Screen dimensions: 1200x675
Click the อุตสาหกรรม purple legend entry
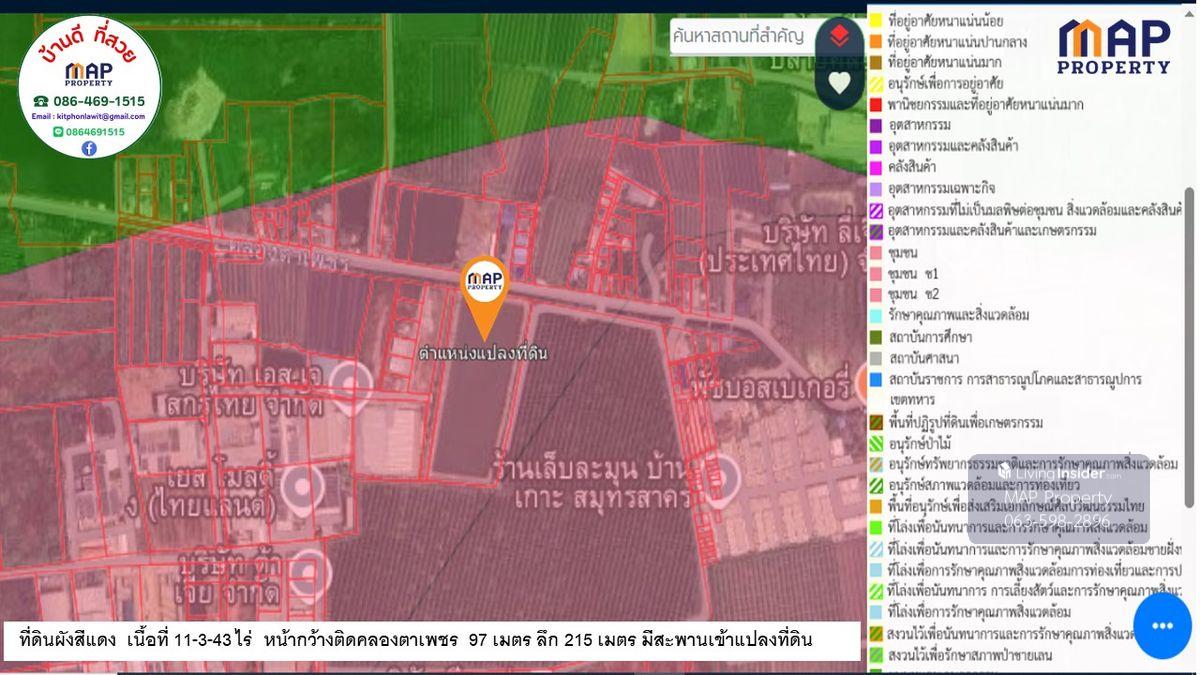pos(919,125)
